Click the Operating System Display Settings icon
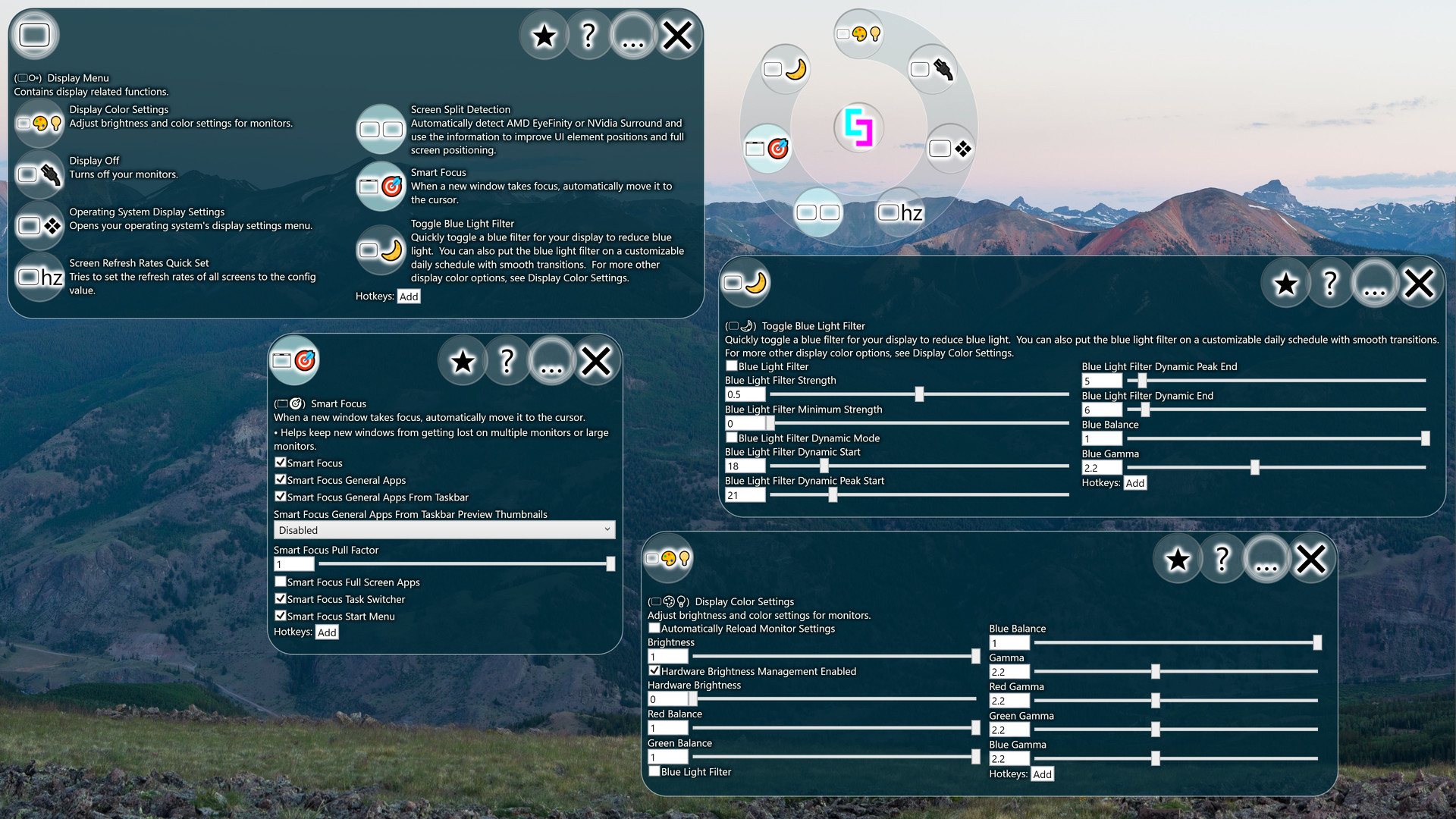1456x819 pixels. click(39, 225)
